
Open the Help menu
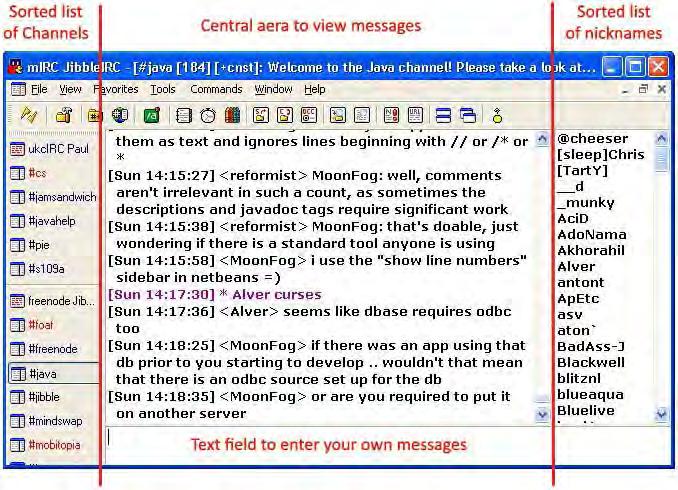pos(314,89)
